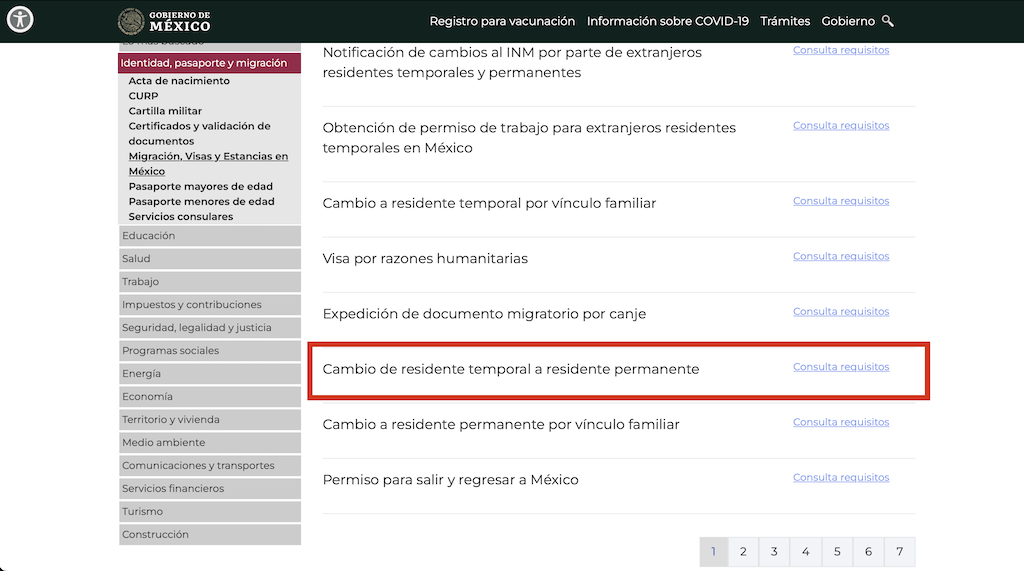Select Trámites in top navigation
Image resolution: width=1024 pixels, height=571 pixels.
pyautogui.click(x=785, y=21)
